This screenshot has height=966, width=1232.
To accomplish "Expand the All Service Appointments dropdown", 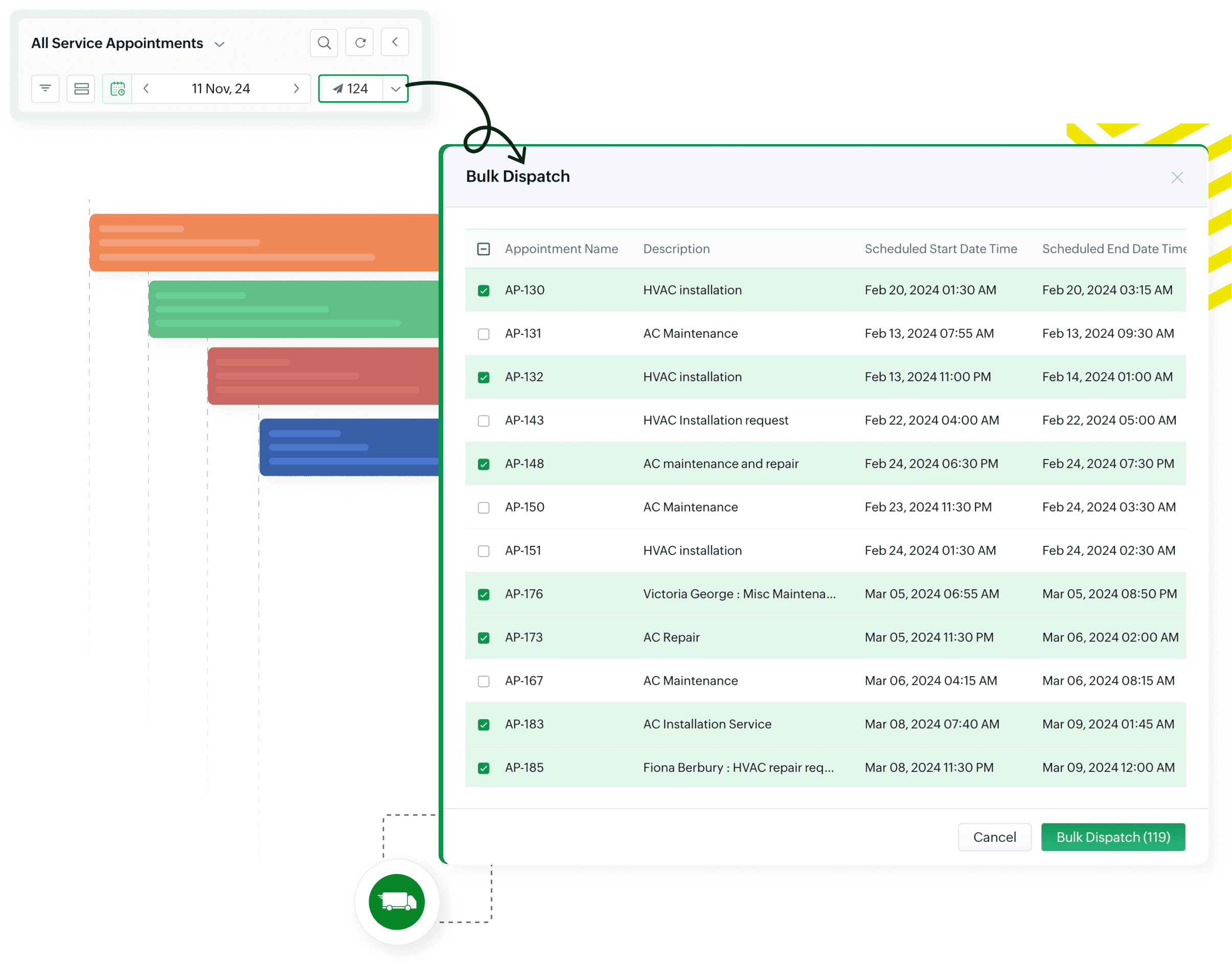I will (219, 44).
